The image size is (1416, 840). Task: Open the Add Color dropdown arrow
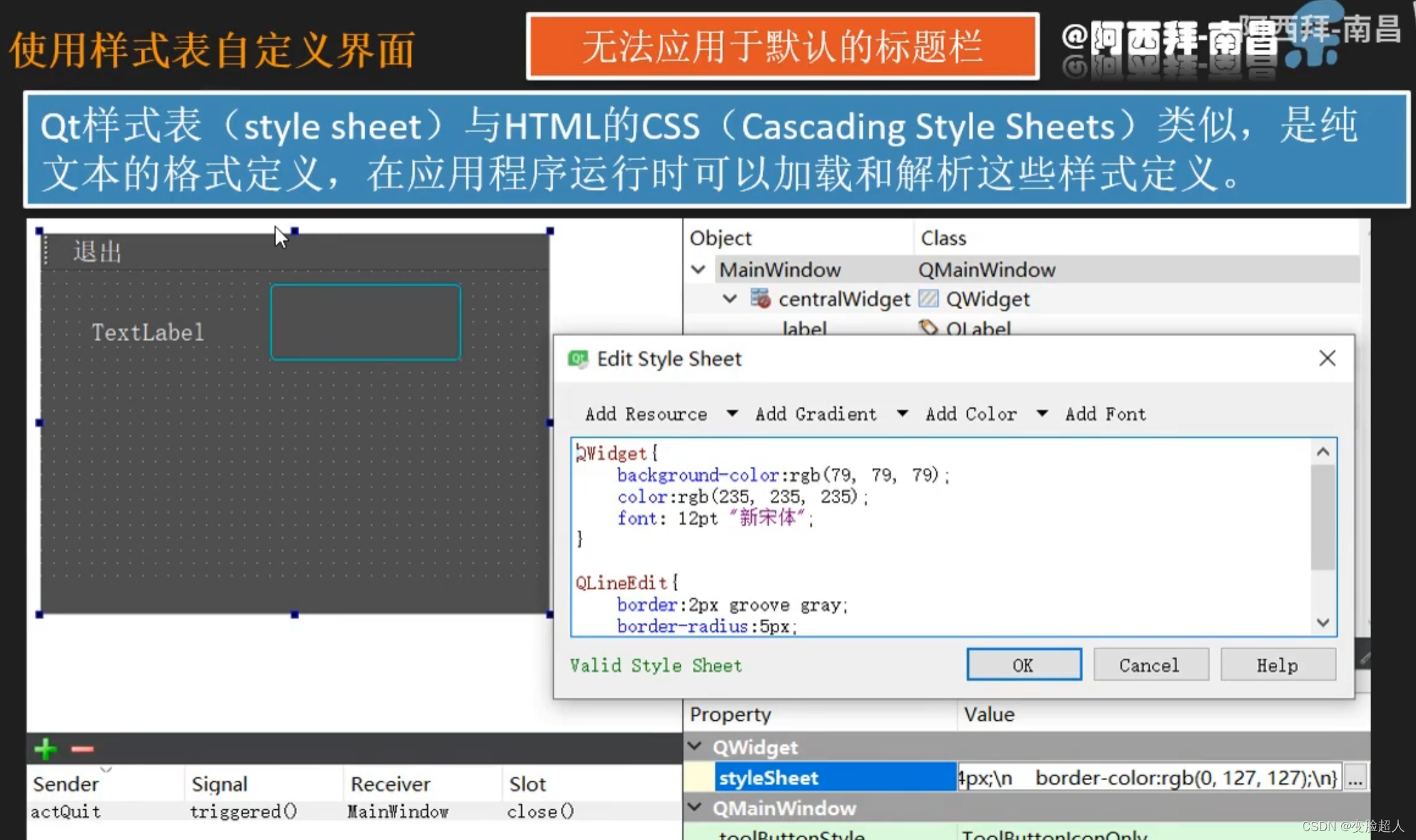tap(1042, 414)
